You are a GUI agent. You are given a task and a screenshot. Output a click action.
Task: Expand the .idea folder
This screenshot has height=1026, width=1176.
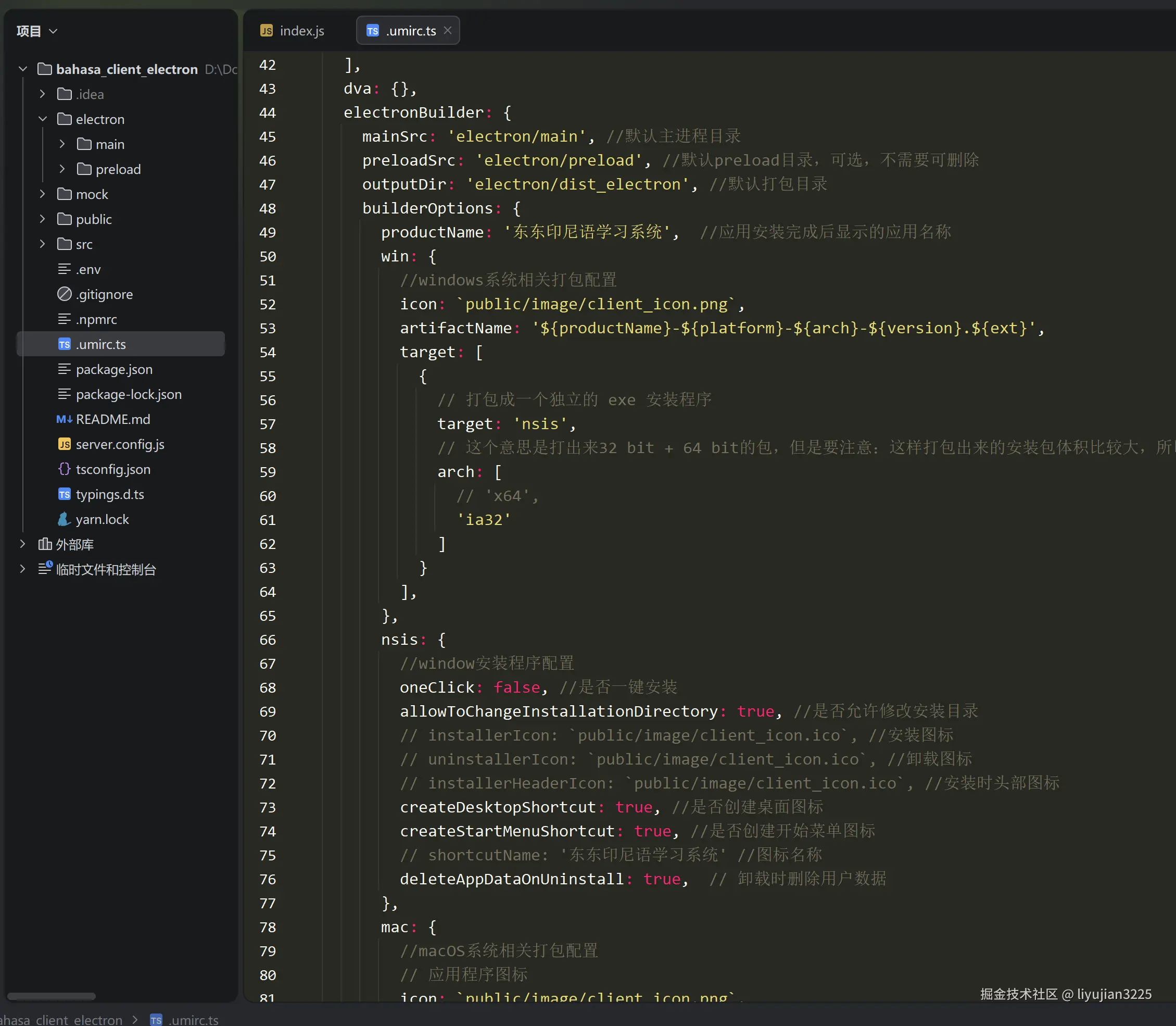pos(42,94)
